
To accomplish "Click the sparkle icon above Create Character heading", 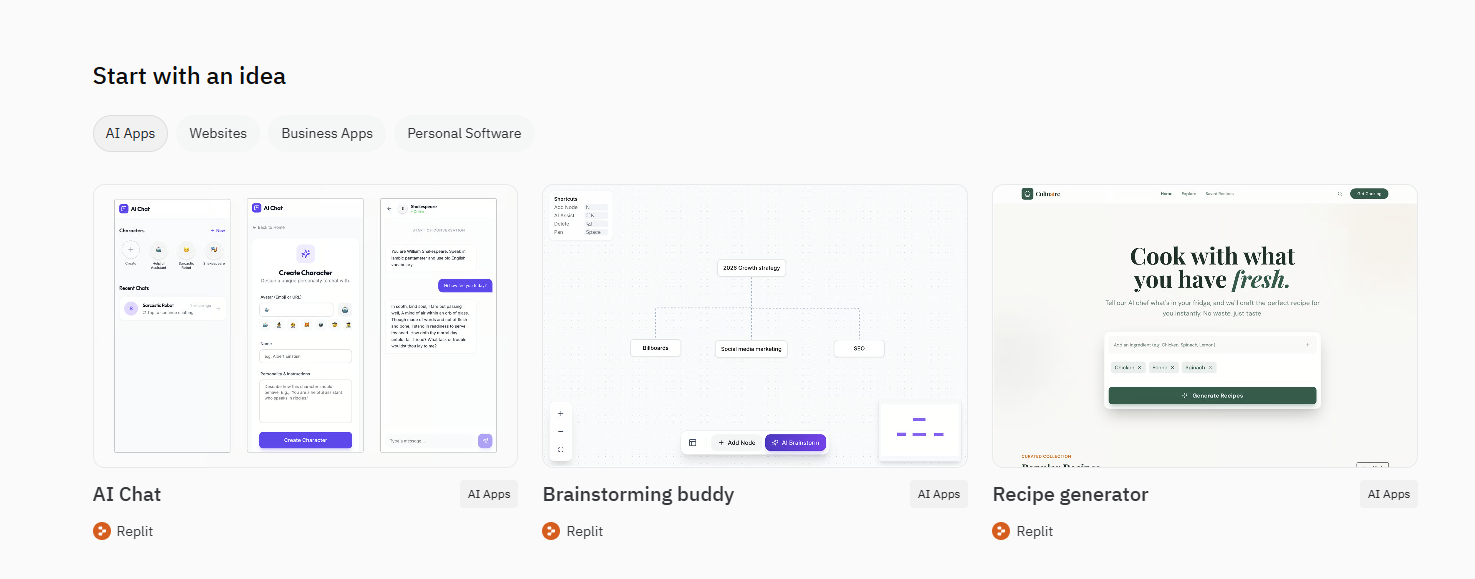I will 306,254.
